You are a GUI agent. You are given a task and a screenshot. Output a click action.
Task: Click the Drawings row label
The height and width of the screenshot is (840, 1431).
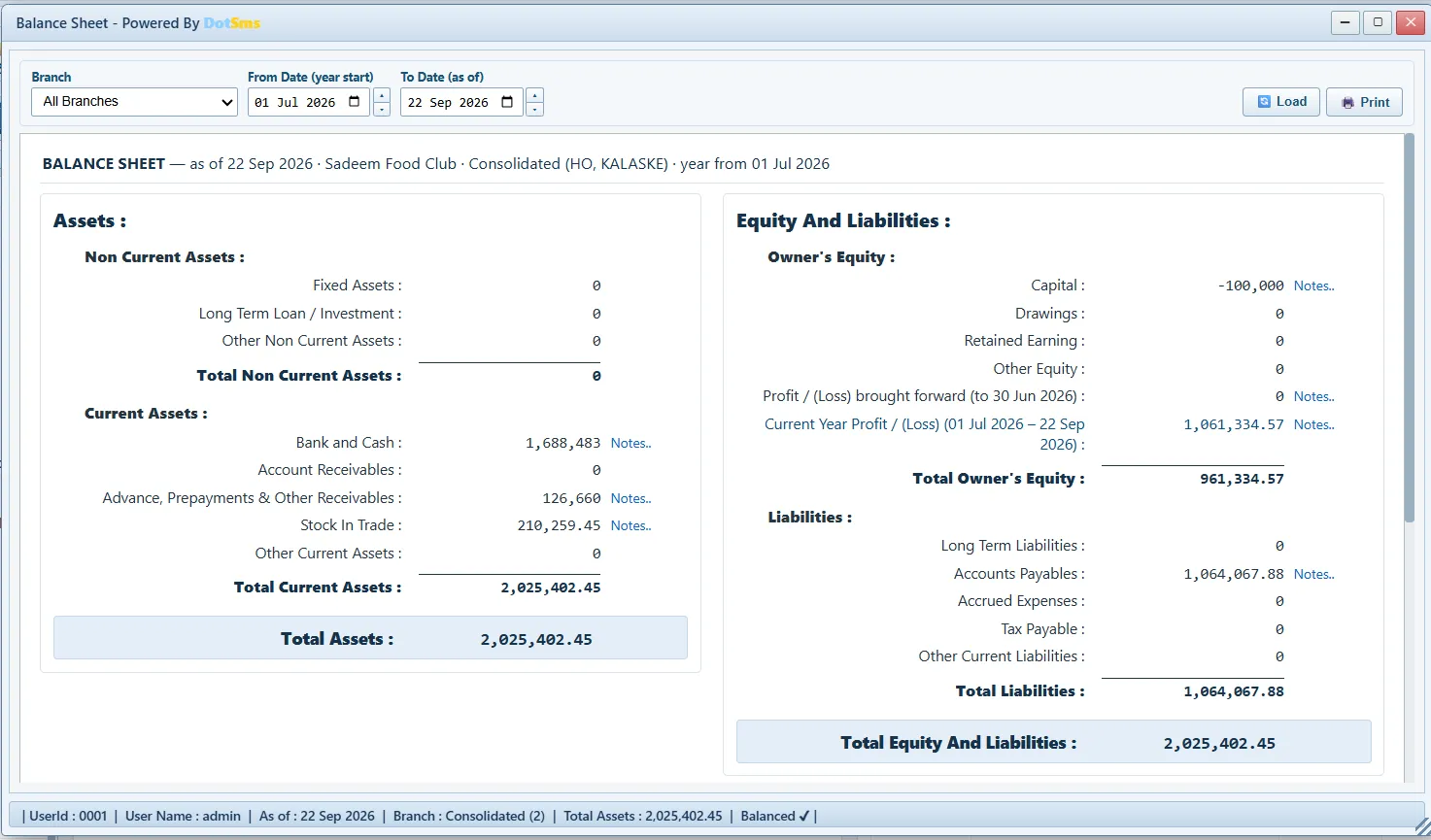pyautogui.click(x=1050, y=314)
